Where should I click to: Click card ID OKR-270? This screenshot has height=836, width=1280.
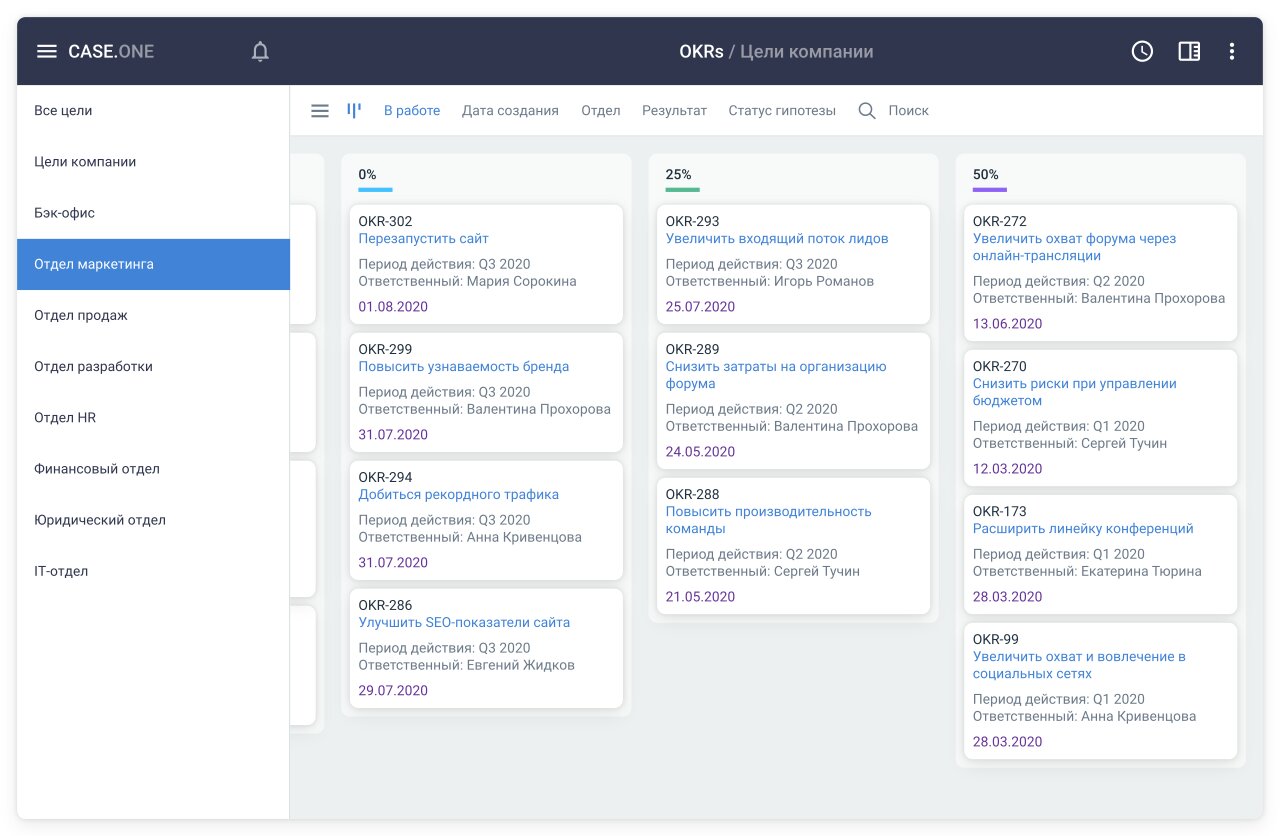pyautogui.click(x=1000, y=367)
